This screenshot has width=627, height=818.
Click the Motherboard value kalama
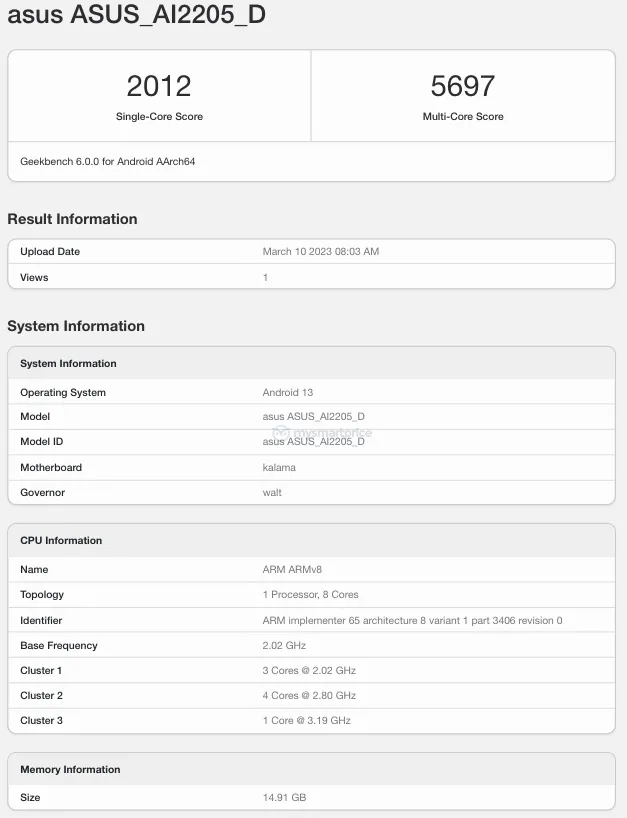coord(279,467)
